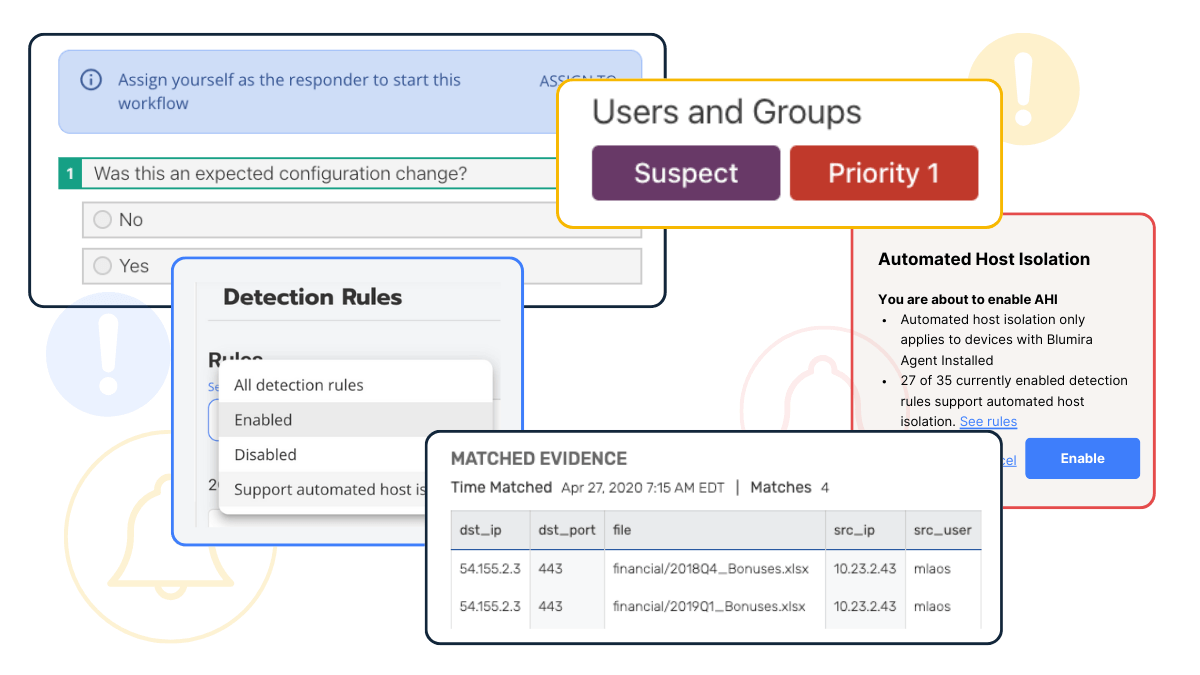
Task: Open the See rules link
Action: coord(988,422)
